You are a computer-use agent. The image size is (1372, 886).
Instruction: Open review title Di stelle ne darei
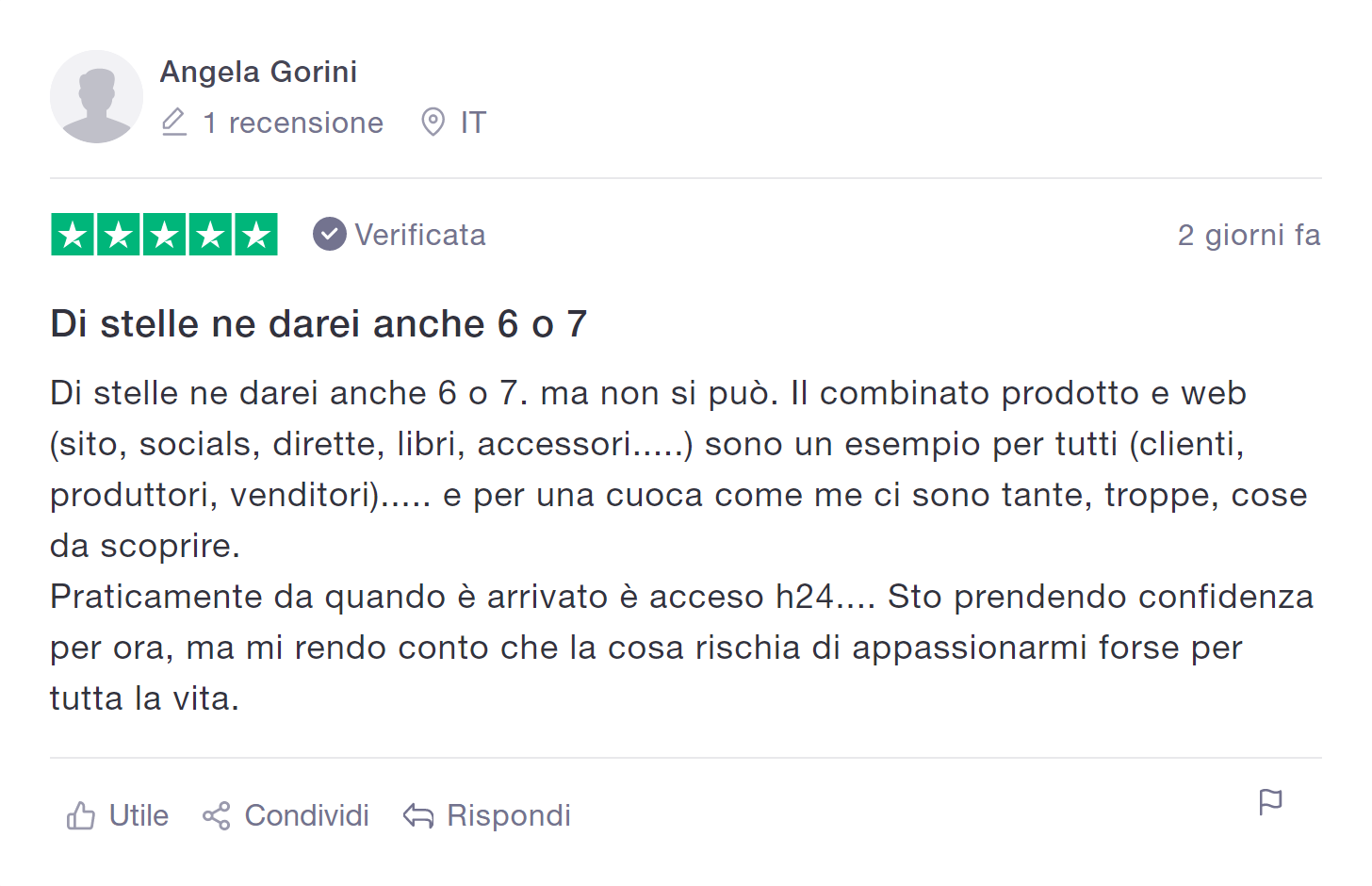point(318,324)
